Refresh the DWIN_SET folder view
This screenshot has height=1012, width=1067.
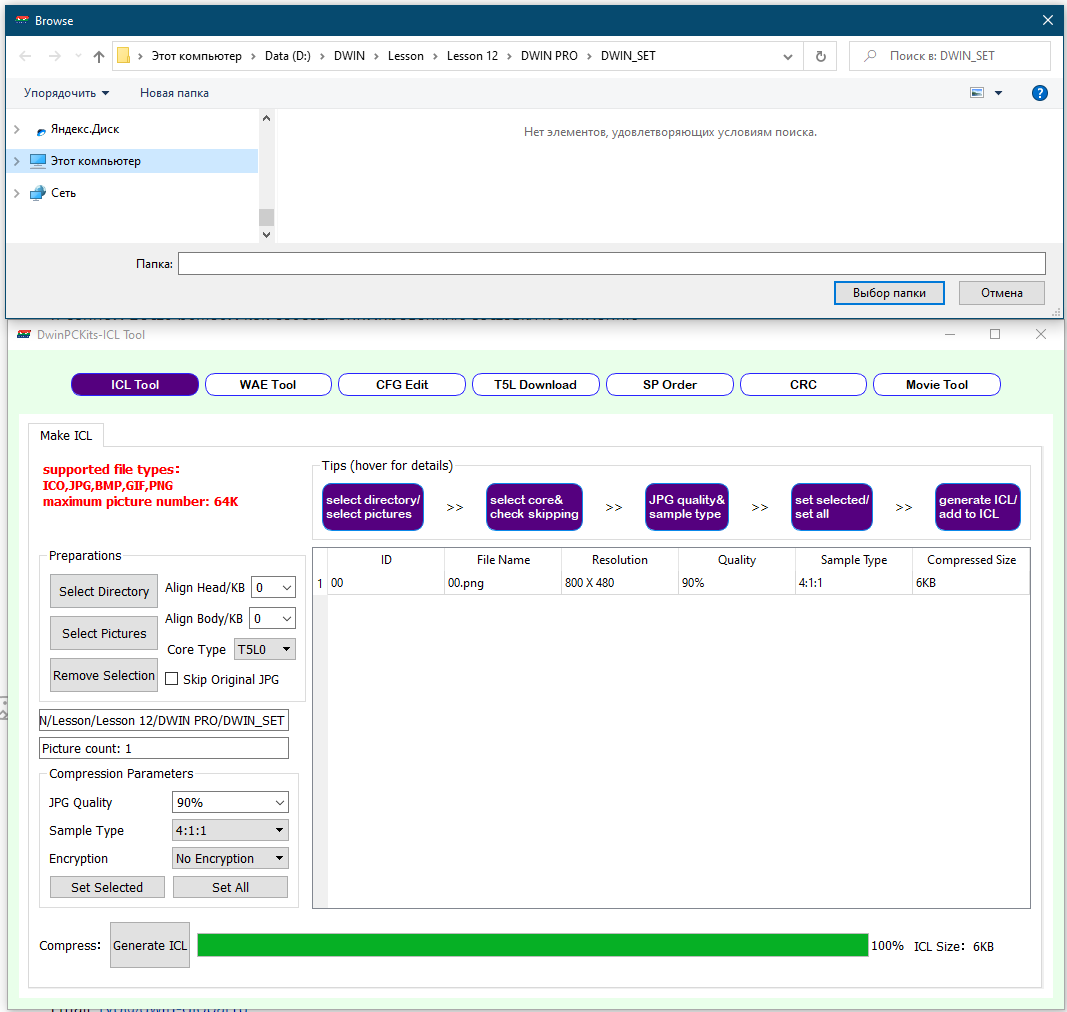821,56
